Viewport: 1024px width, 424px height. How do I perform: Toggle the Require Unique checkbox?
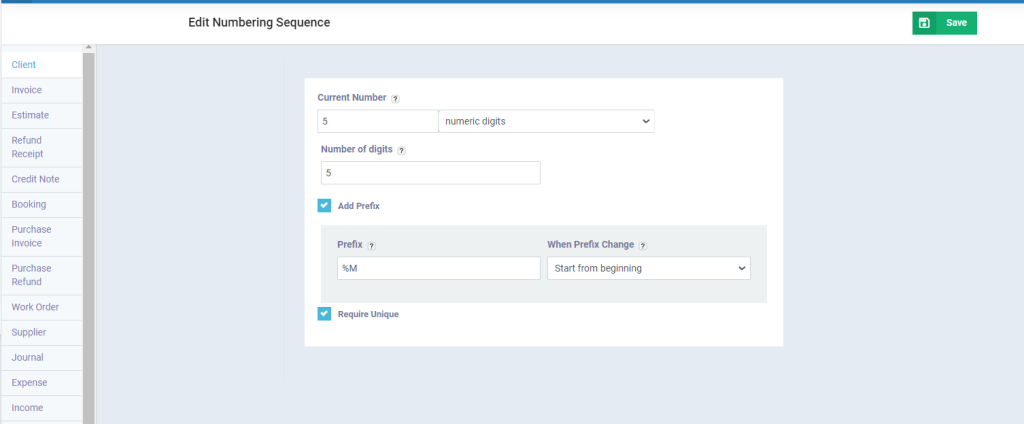tap(324, 314)
